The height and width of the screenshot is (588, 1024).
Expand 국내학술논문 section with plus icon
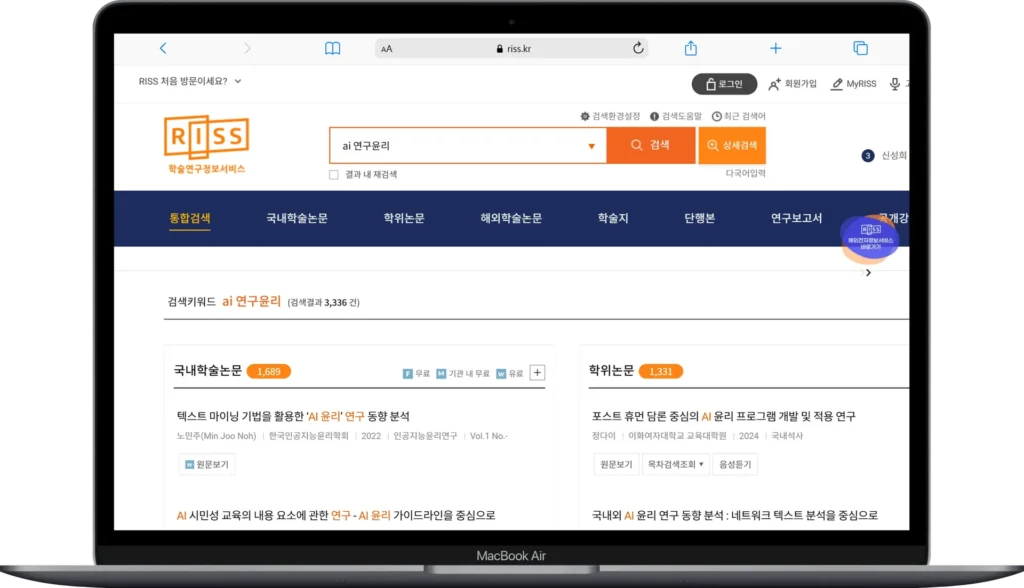click(x=537, y=372)
